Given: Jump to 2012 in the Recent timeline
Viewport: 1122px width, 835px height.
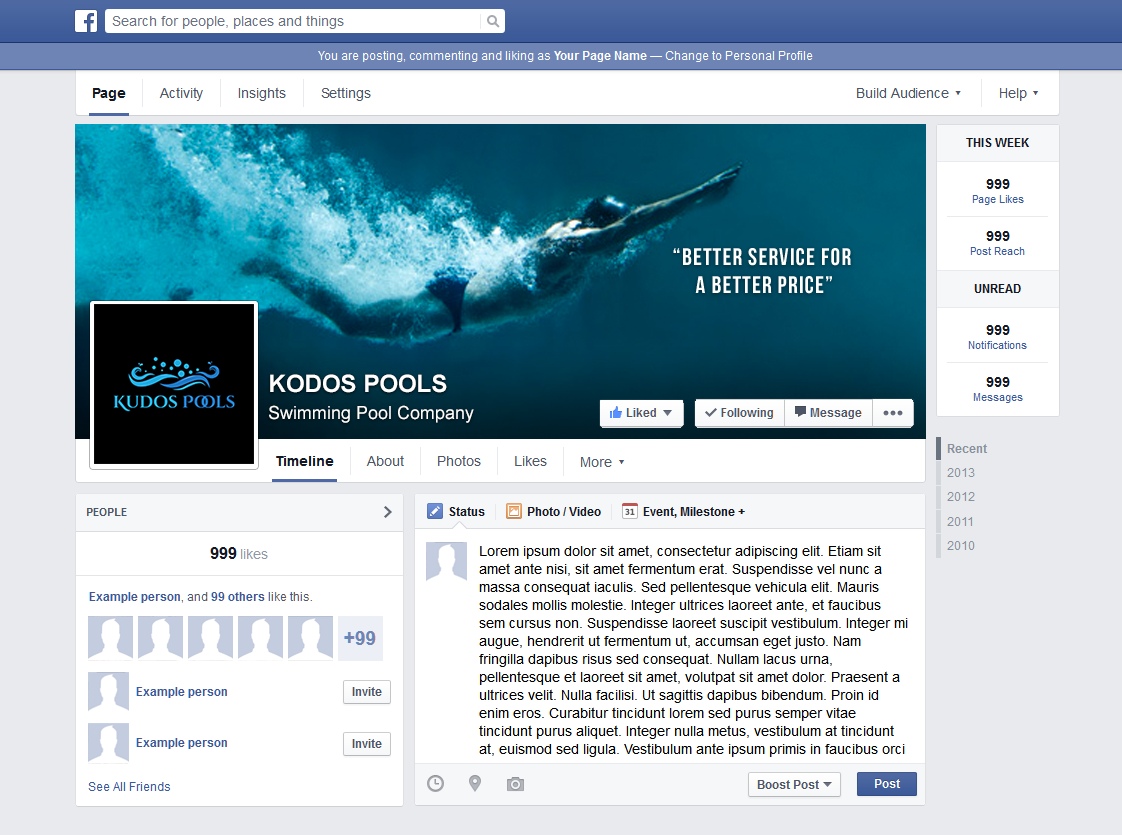Looking at the screenshot, I should coord(960,497).
